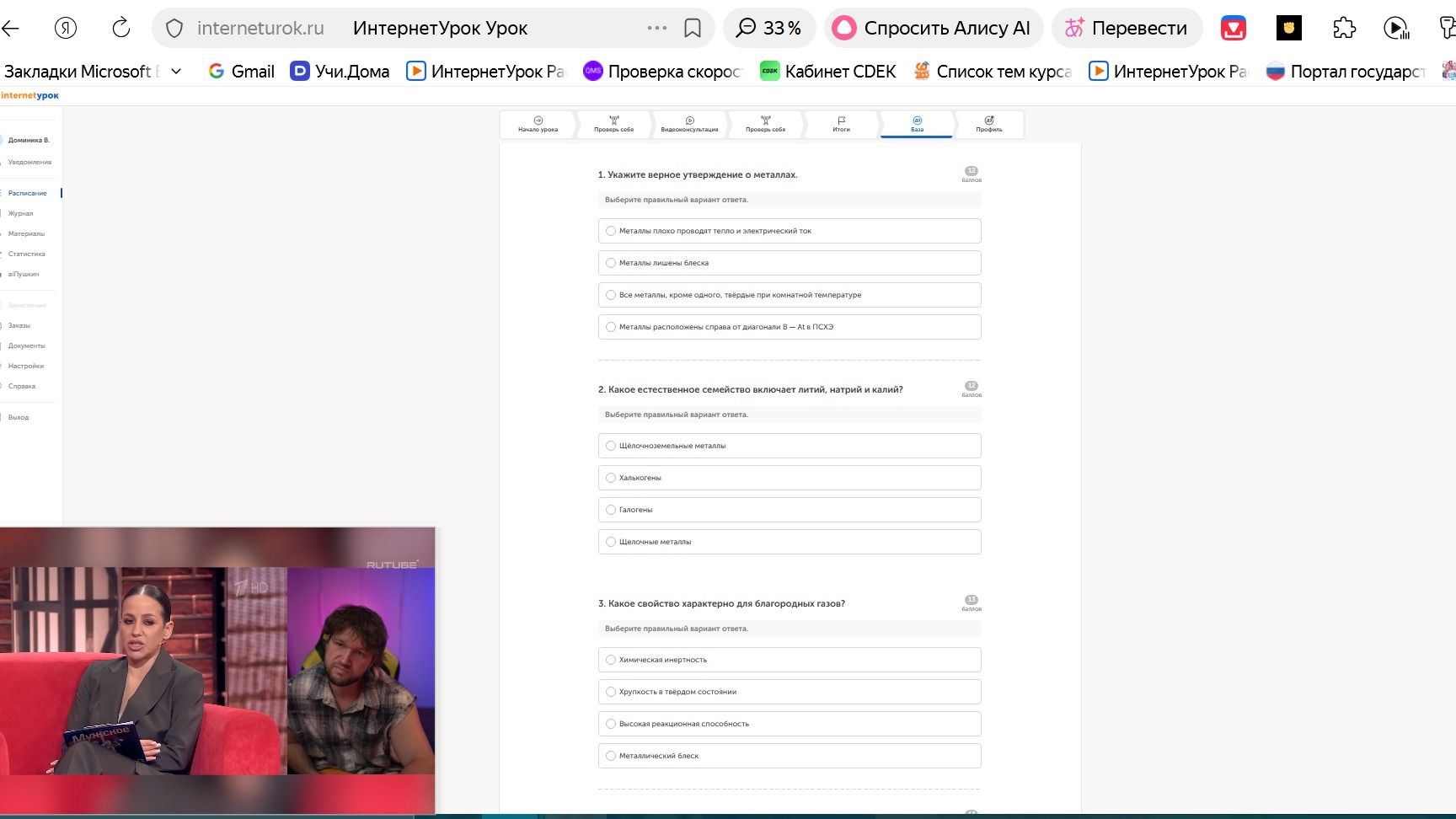
Task: Open the site protection shield icon
Action: click(x=174, y=29)
